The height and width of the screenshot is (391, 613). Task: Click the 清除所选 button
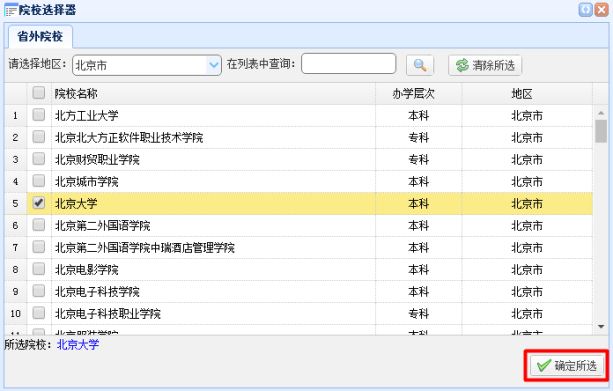(485, 65)
